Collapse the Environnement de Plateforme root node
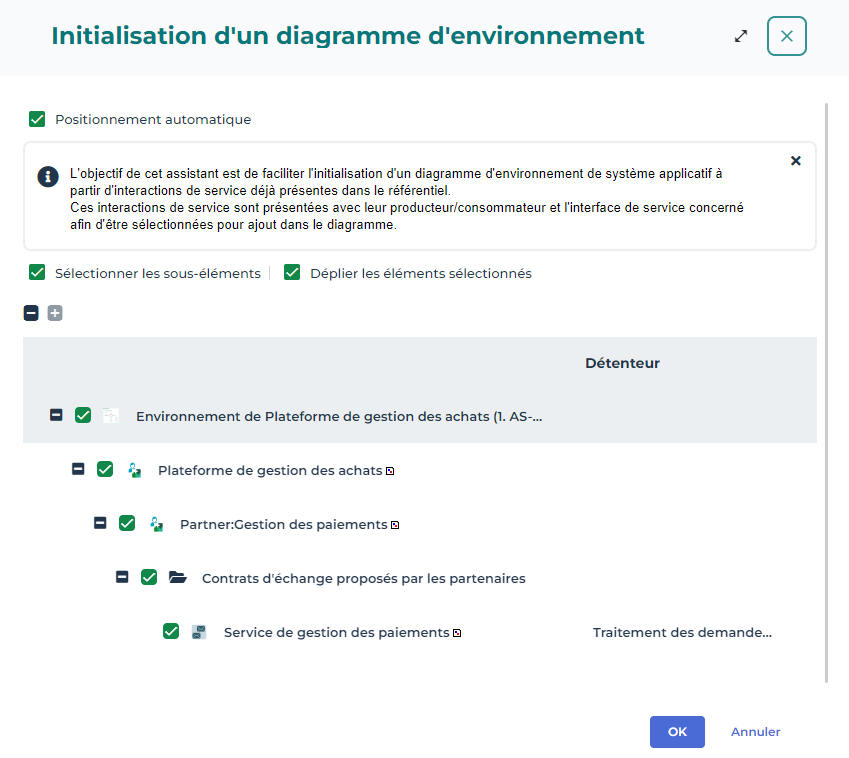 click(56, 415)
